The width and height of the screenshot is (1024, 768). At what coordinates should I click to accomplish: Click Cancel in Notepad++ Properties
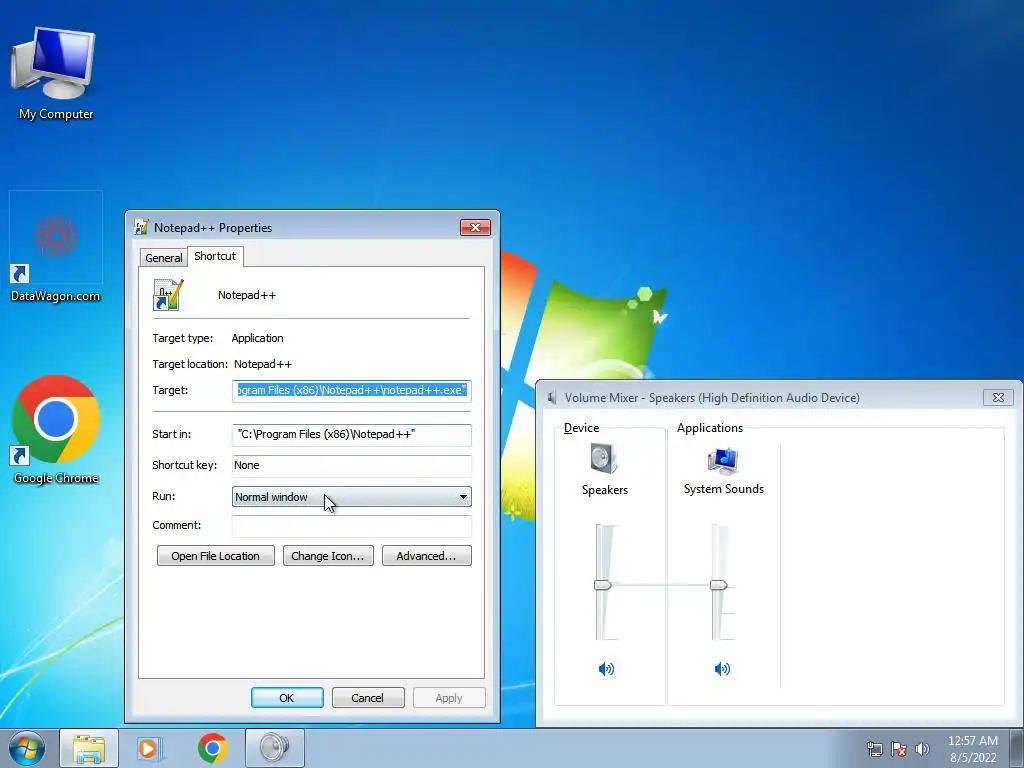tap(368, 697)
